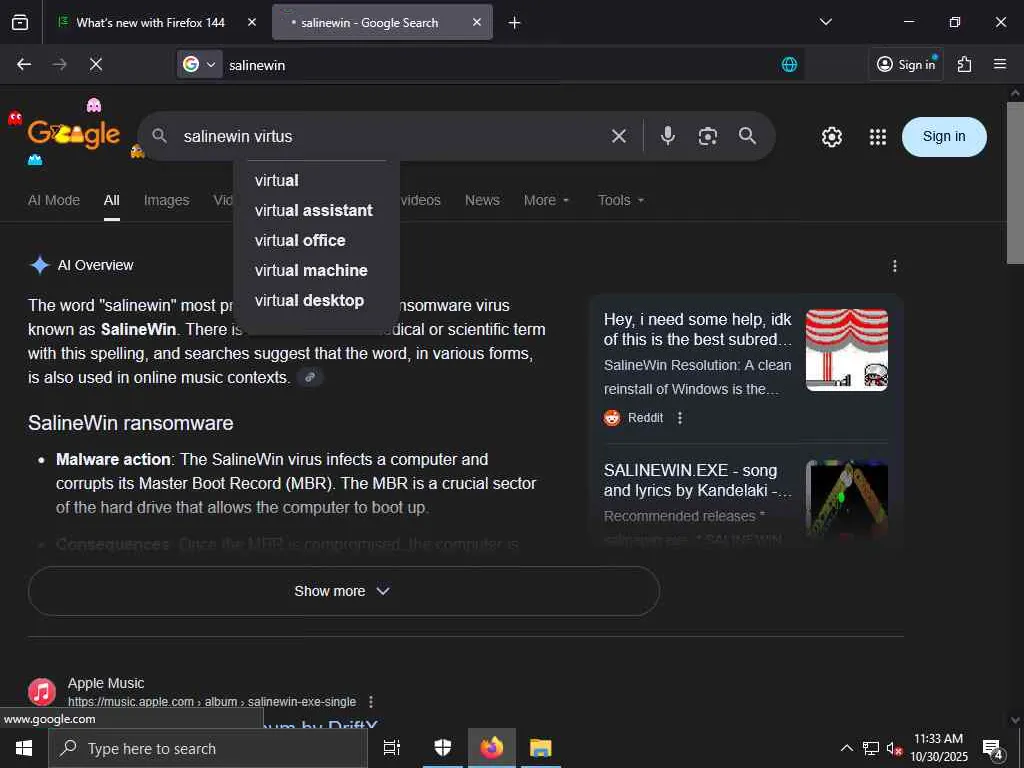Expand AI Overview with Show more
1024x768 pixels.
(x=344, y=591)
